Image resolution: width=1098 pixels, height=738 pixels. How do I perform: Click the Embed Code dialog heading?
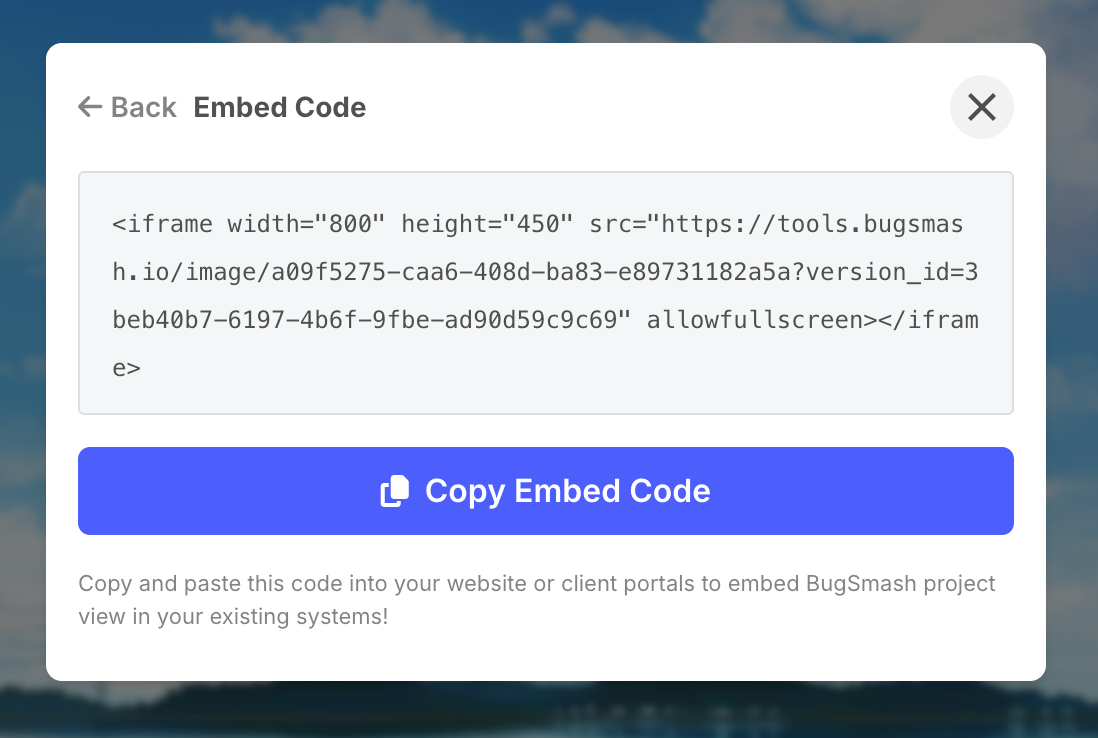[x=280, y=107]
